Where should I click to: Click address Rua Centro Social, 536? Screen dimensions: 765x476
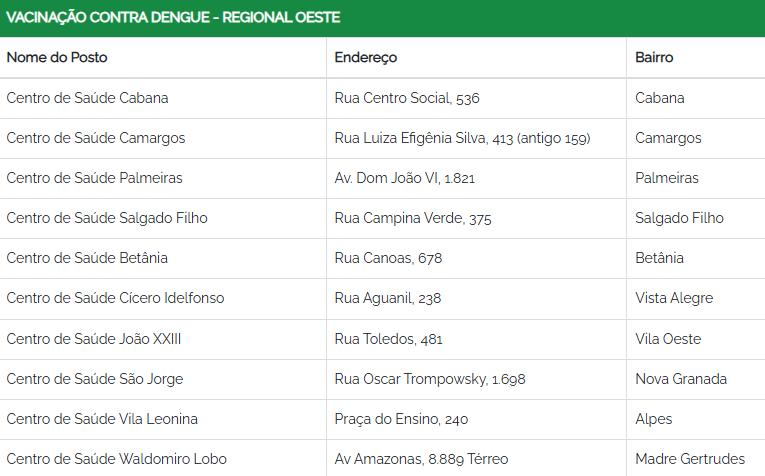pyautogui.click(x=407, y=98)
